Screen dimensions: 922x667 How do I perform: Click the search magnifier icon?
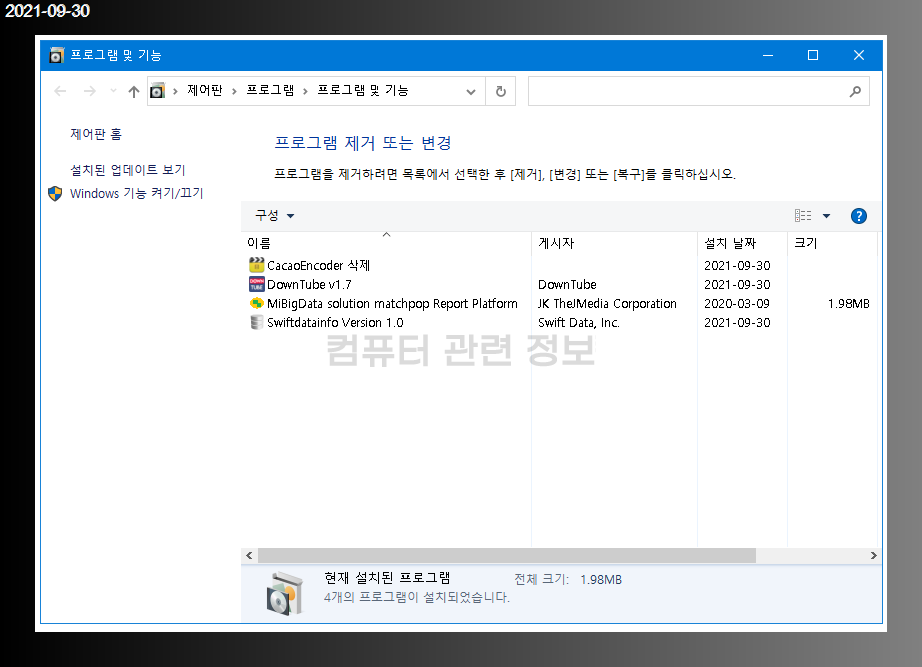click(855, 91)
